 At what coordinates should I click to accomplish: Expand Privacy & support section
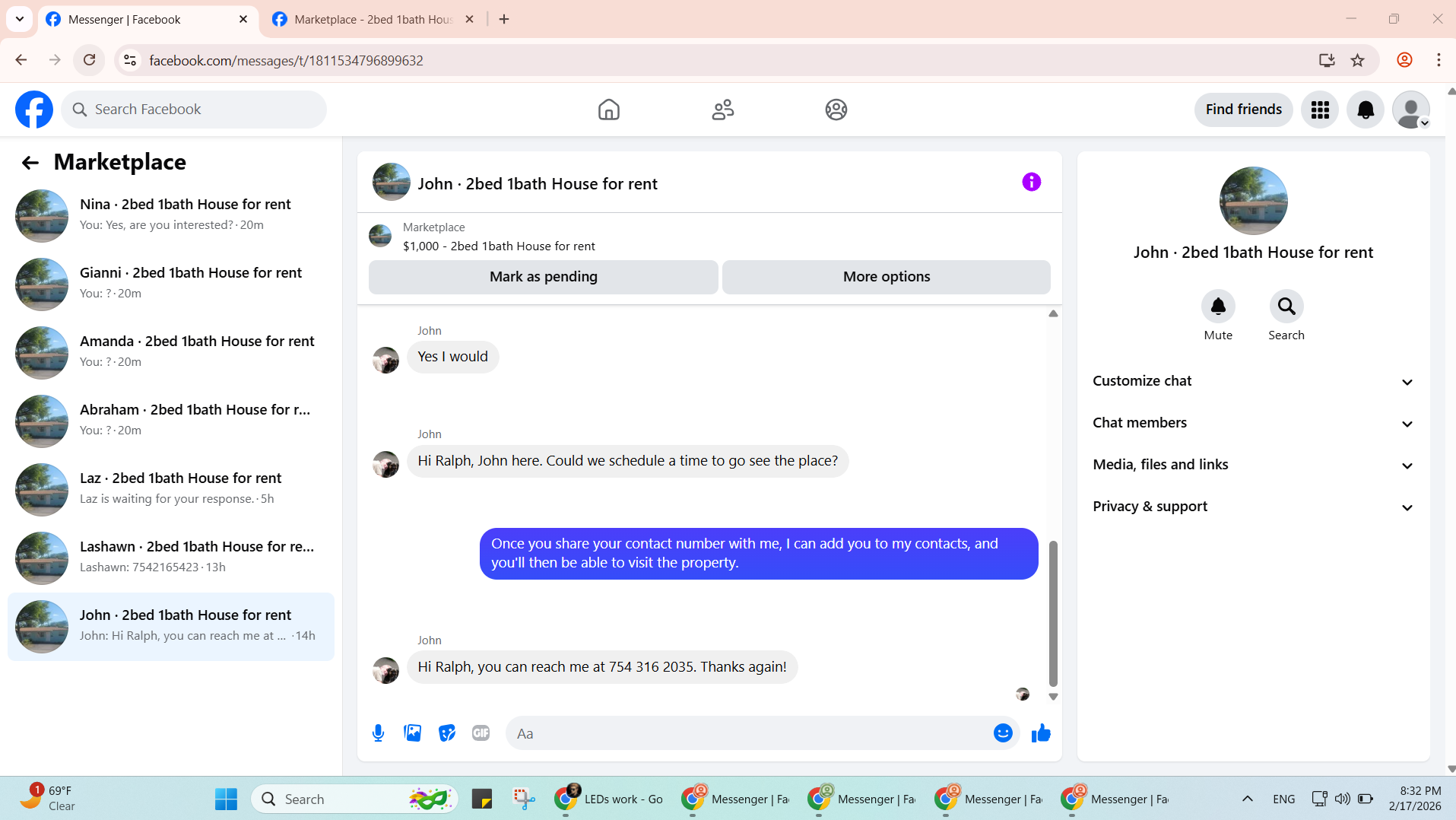pyautogui.click(x=1253, y=507)
